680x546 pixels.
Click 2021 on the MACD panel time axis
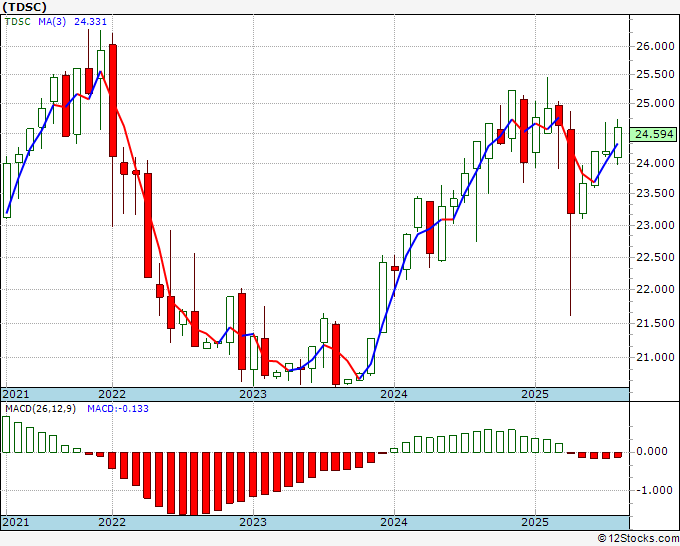tap(16, 522)
